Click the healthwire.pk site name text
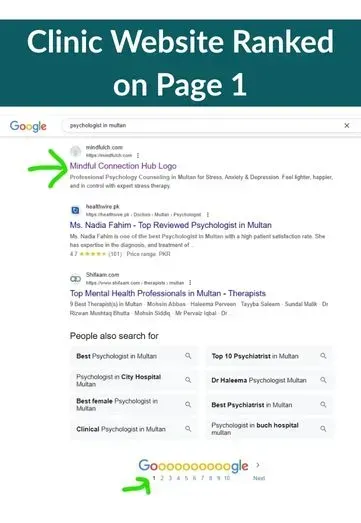 pyautogui.click(x=102, y=206)
